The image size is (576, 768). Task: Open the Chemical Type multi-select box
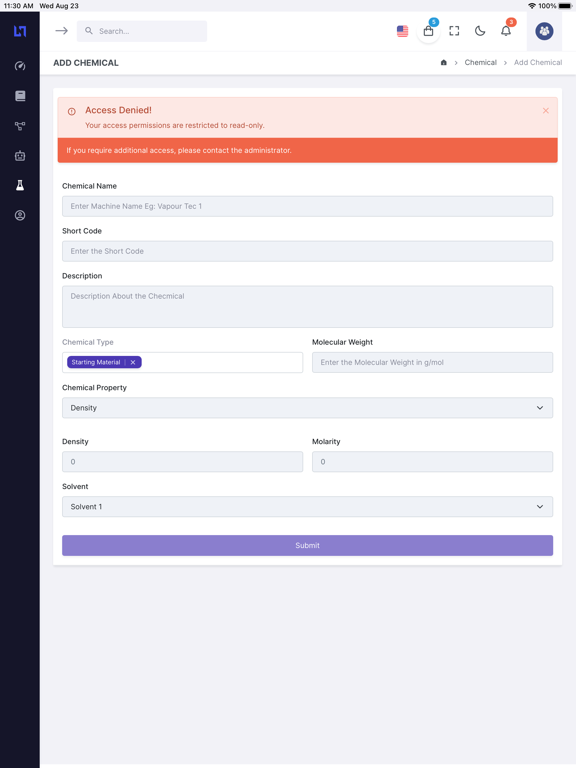point(182,362)
